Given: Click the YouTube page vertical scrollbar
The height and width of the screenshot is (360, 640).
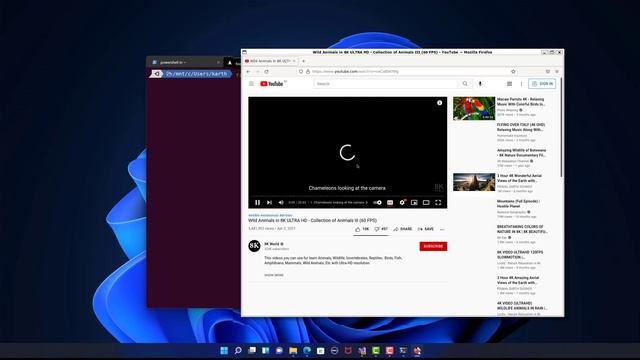Looking at the screenshot, I should pyautogui.click(x=562, y=127).
